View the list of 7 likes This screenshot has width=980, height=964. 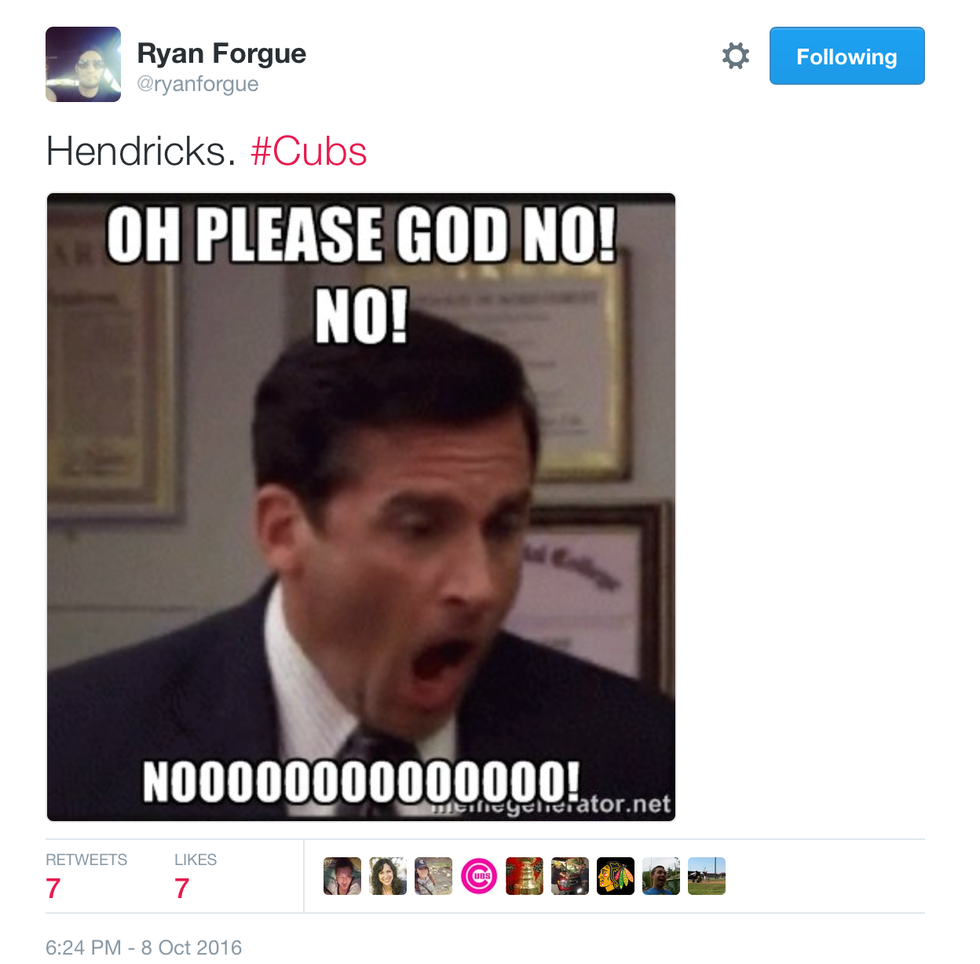[195, 877]
